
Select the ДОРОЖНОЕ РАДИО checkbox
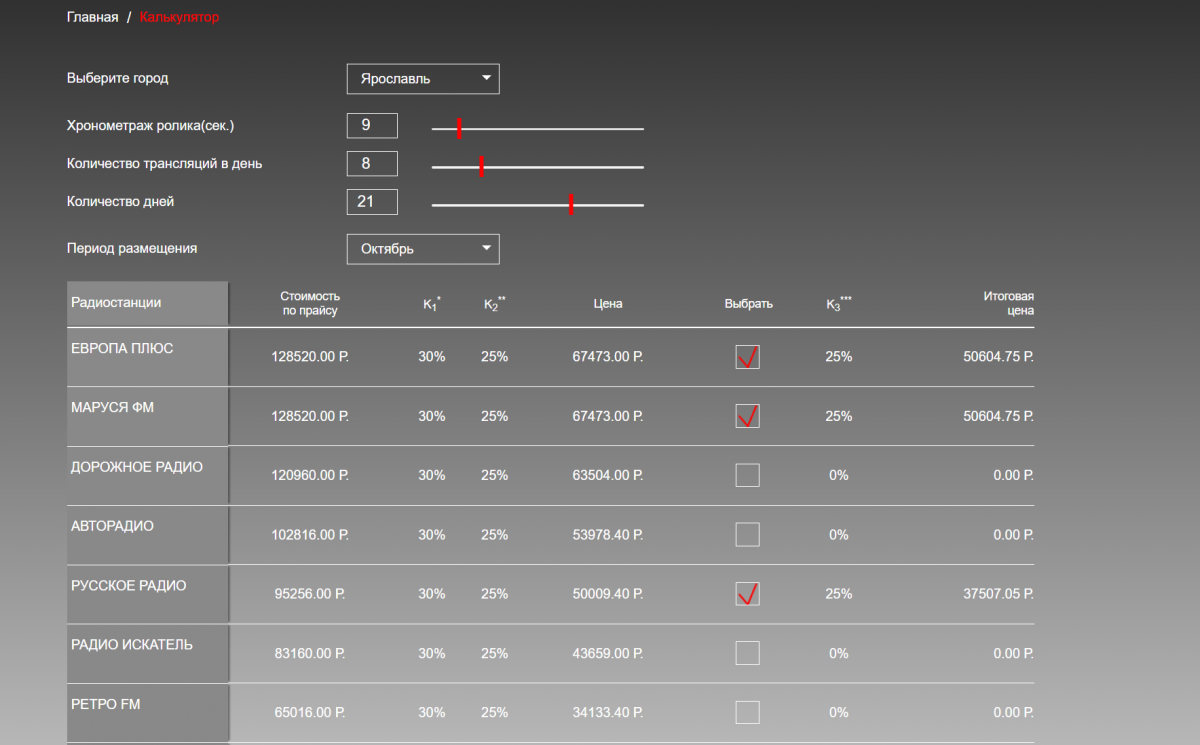click(x=747, y=475)
